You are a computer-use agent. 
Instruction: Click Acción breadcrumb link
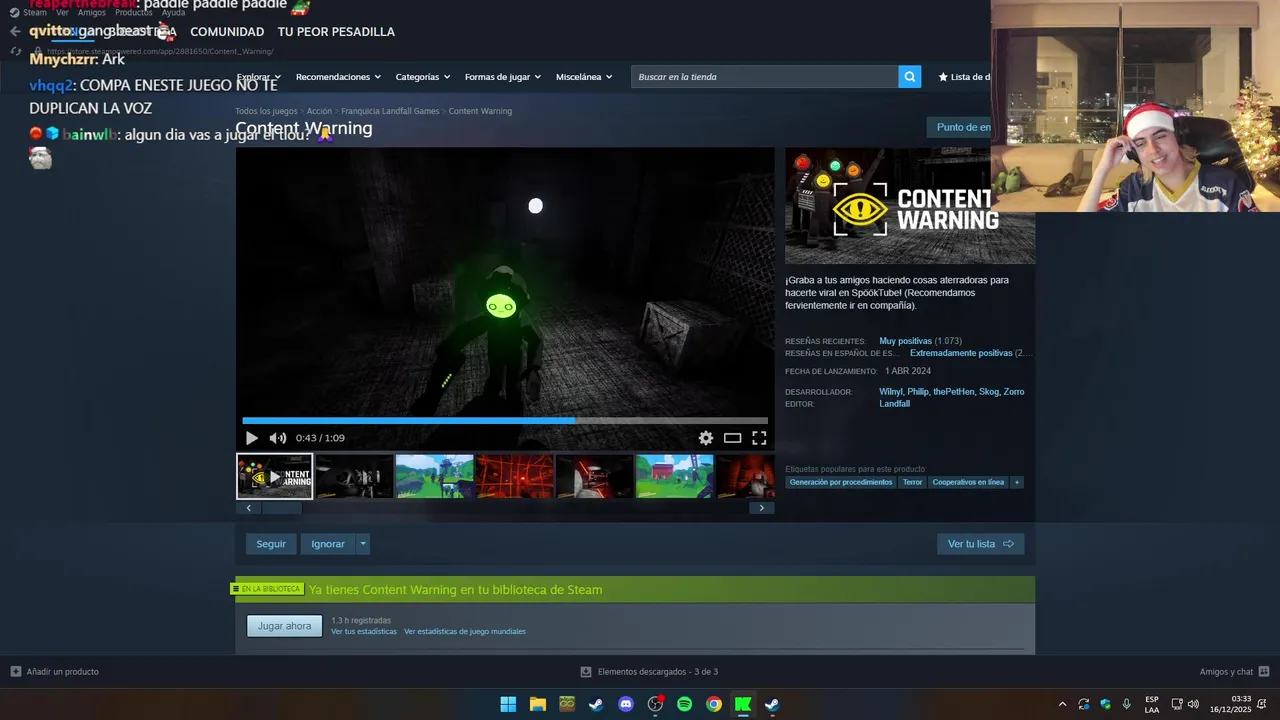[319, 111]
